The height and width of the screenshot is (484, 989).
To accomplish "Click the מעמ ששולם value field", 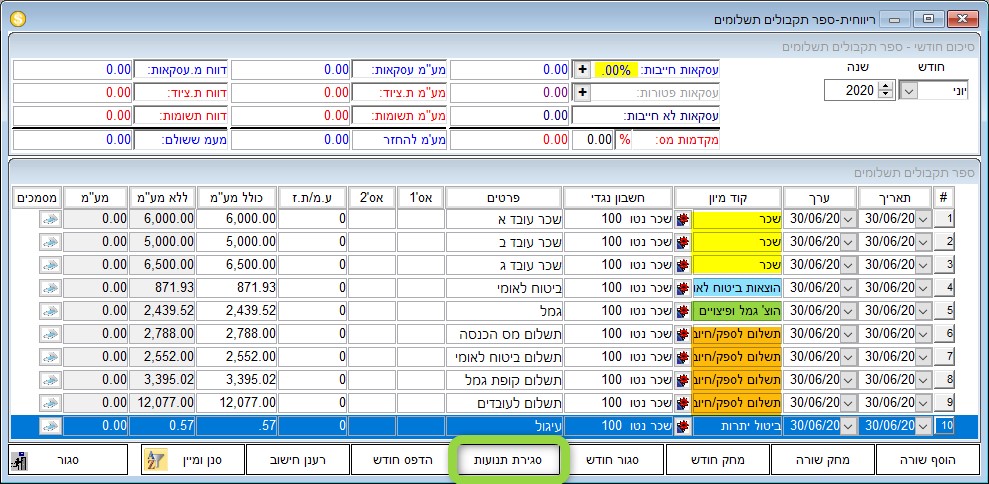I will point(73,139).
